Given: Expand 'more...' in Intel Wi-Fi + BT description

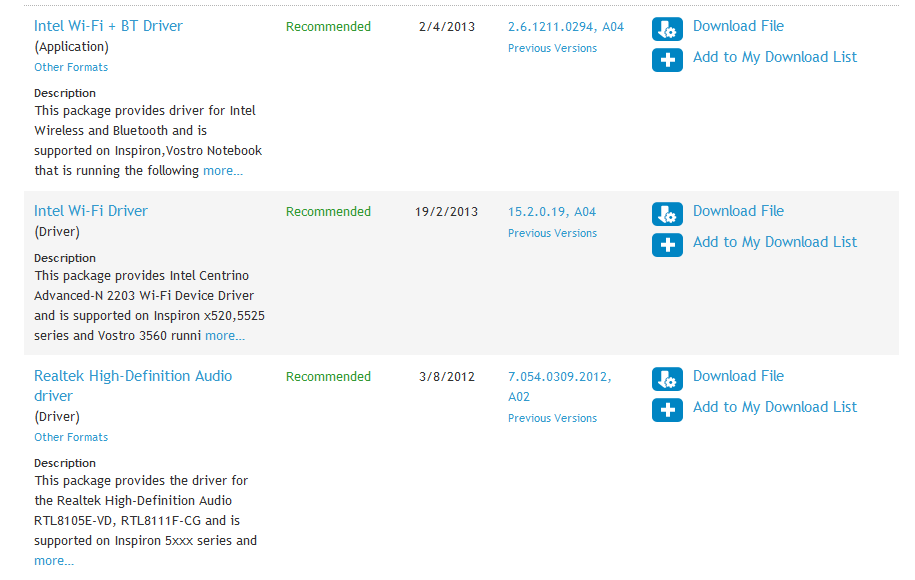Looking at the screenshot, I should [x=223, y=171].
